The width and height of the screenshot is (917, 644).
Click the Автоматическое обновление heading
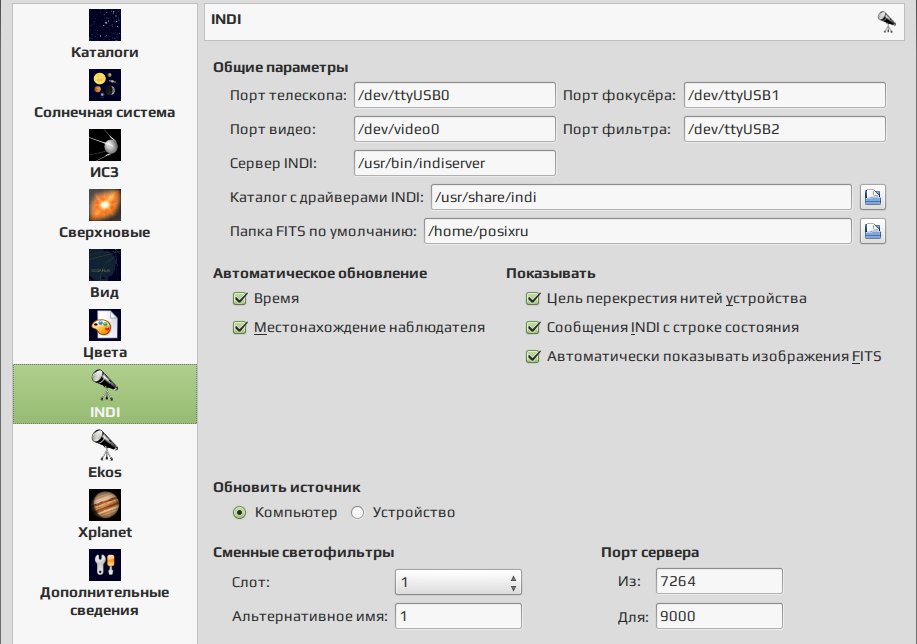(x=320, y=273)
